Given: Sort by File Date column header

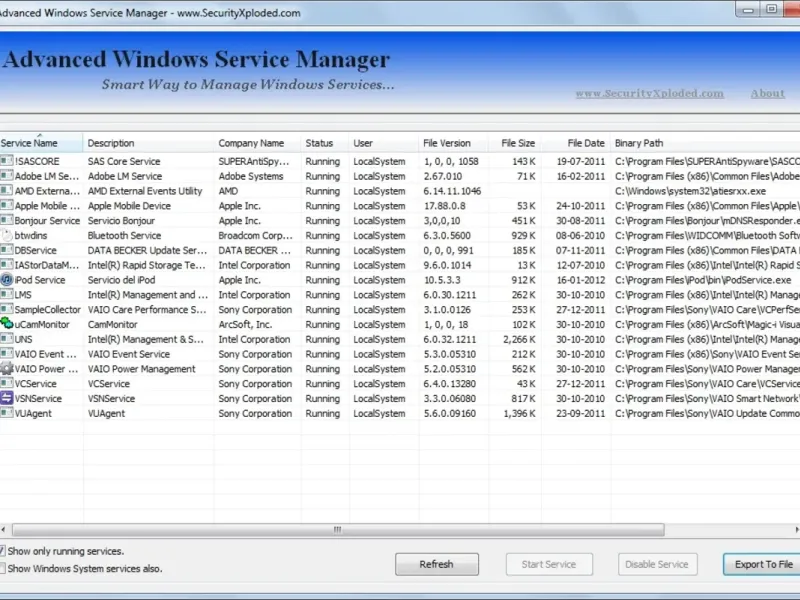Looking at the screenshot, I should [x=576, y=143].
